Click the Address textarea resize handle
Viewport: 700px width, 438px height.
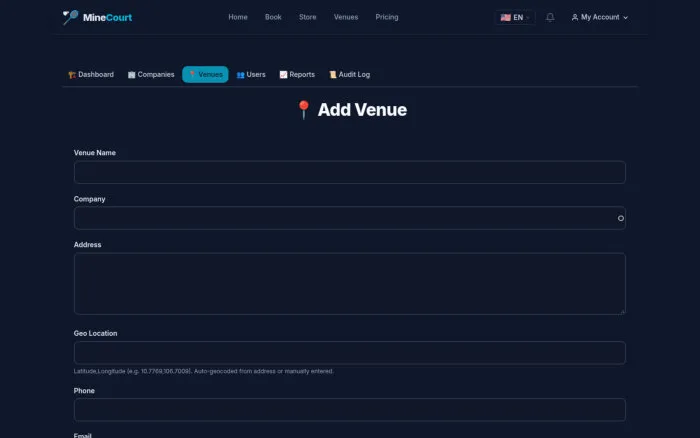(x=622, y=312)
